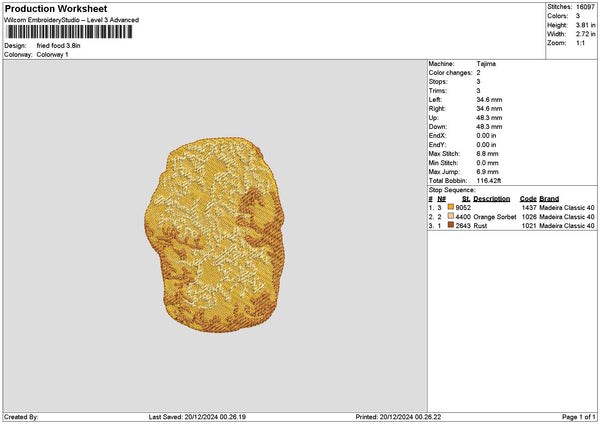Screen dimensions: 600x424
Task: Click thread code 1026
Action: point(529,217)
